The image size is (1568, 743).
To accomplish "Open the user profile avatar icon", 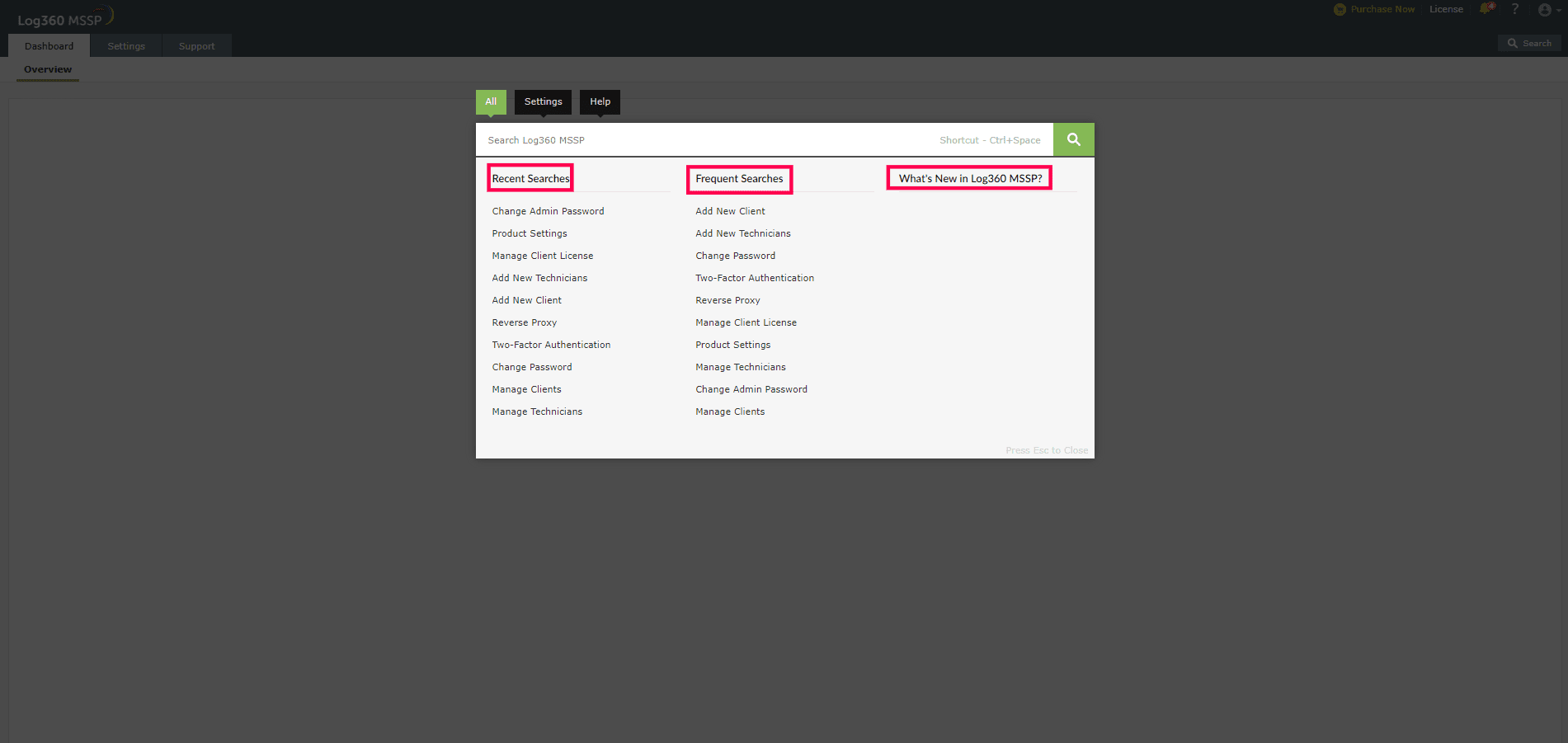I will (x=1544, y=9).
